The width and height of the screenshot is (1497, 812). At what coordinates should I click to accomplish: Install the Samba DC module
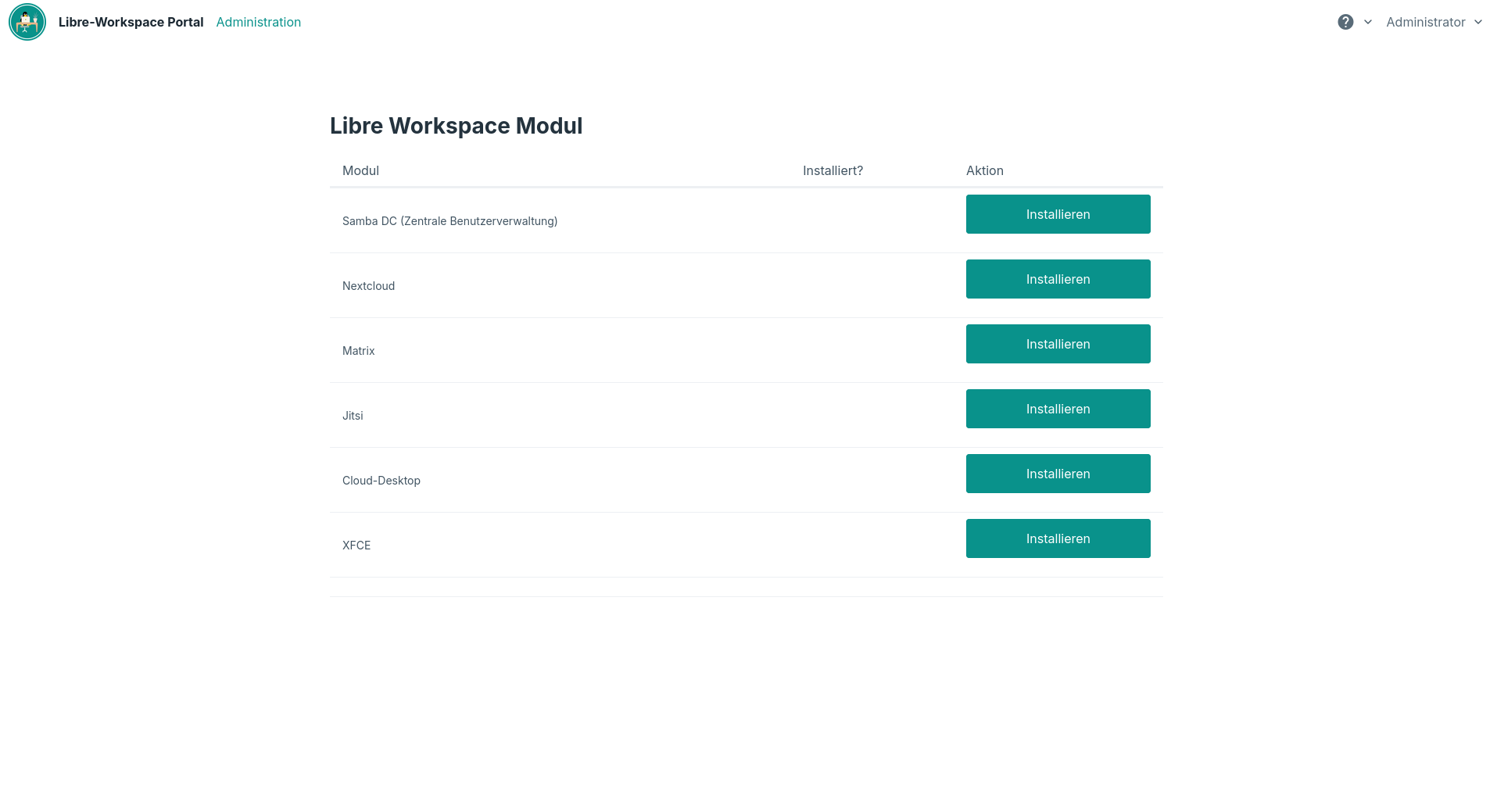(1057, 214)
